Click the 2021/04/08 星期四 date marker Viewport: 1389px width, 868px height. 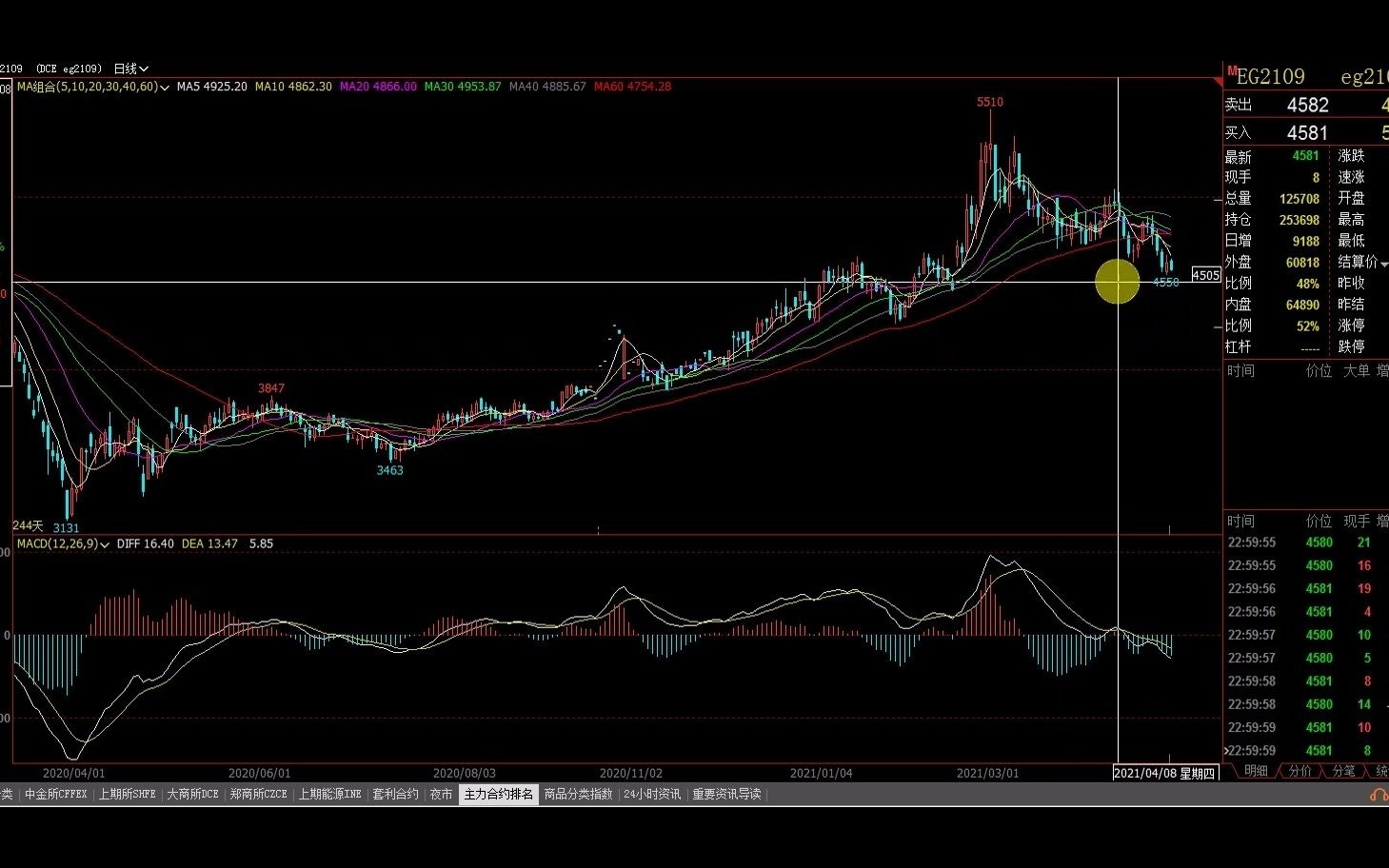[1163, 773]
